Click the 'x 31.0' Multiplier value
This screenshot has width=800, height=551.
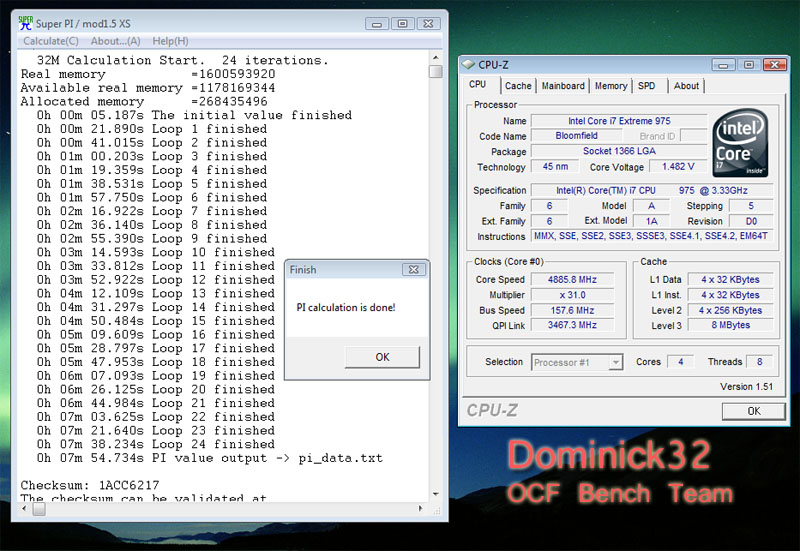pyautogui.click(x=572, y=295)
